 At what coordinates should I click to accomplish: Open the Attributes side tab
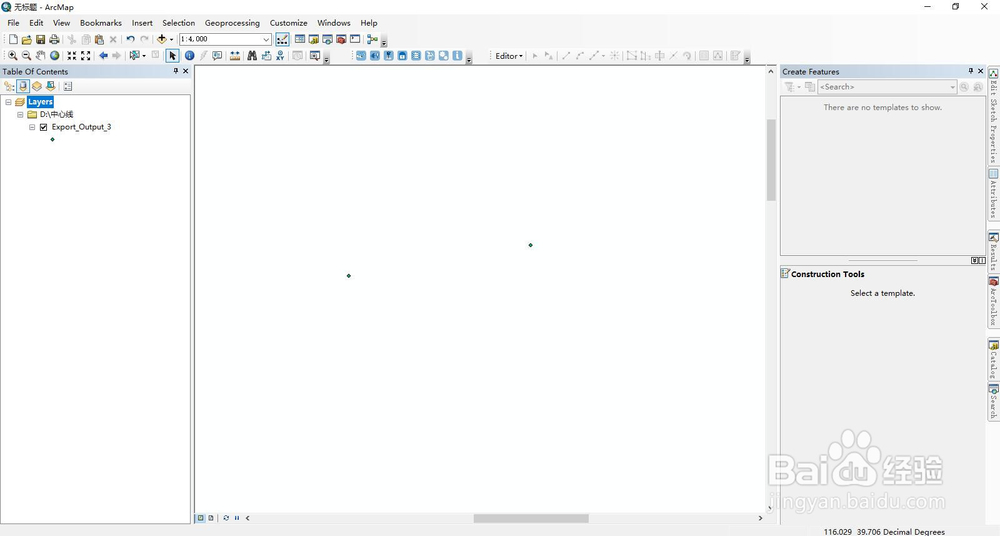click(994, 194)
